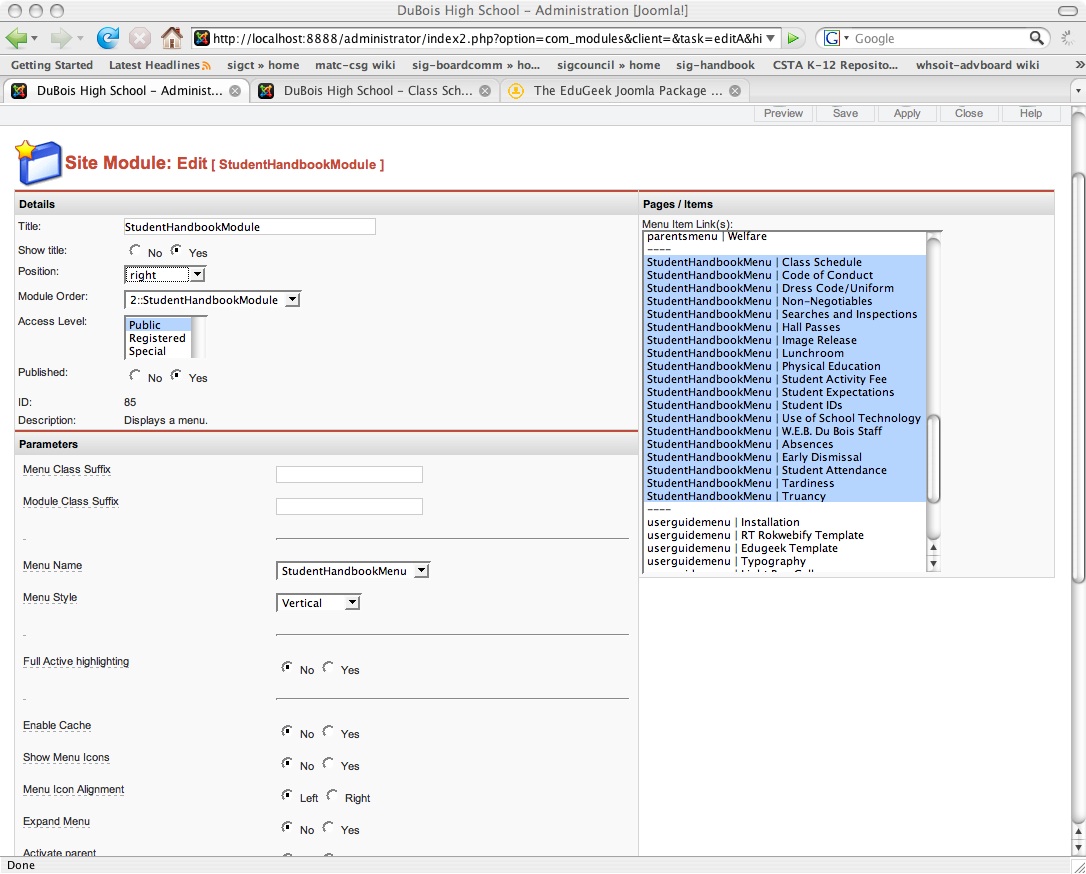Reload the current page
Viewport: 1086px width, 874px height.
click(107, 38)
